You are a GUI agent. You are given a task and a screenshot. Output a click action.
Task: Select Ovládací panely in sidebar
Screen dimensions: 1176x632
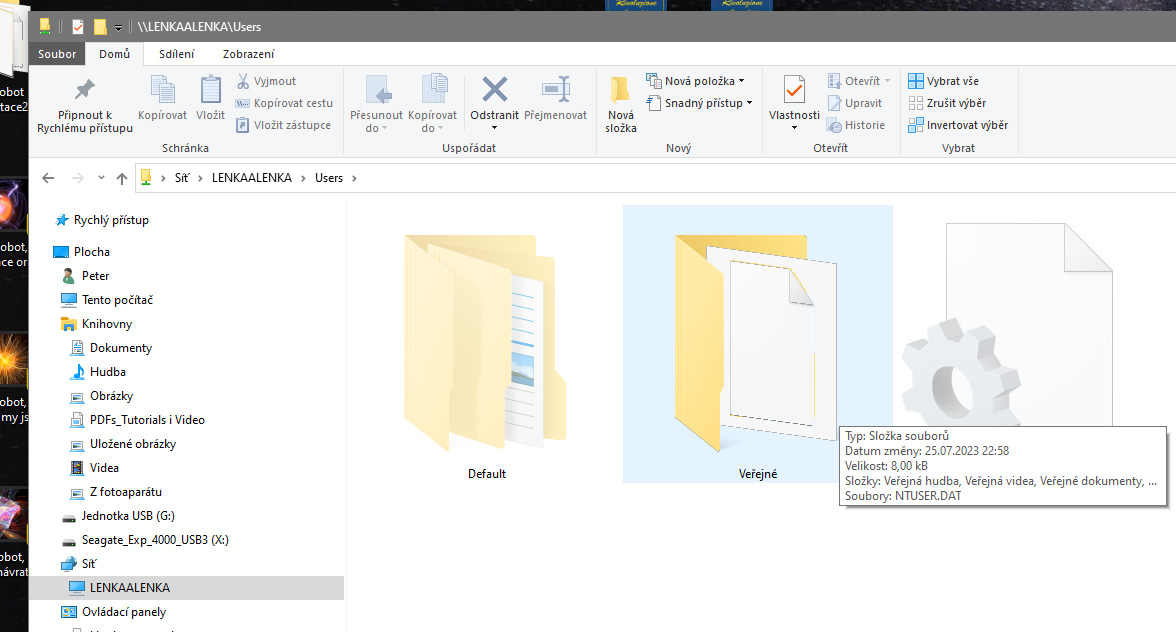(124, 612)
